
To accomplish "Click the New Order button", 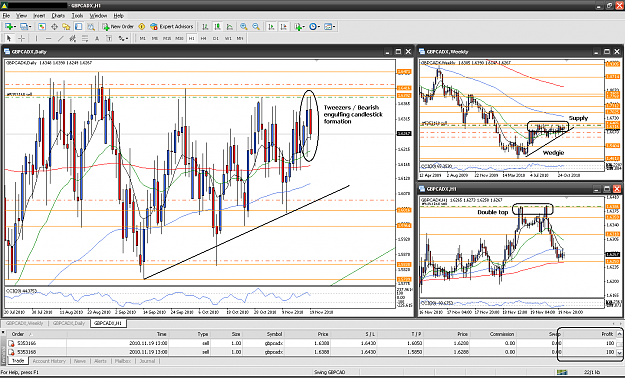I will pyautogui.click(x=118, y=27).
